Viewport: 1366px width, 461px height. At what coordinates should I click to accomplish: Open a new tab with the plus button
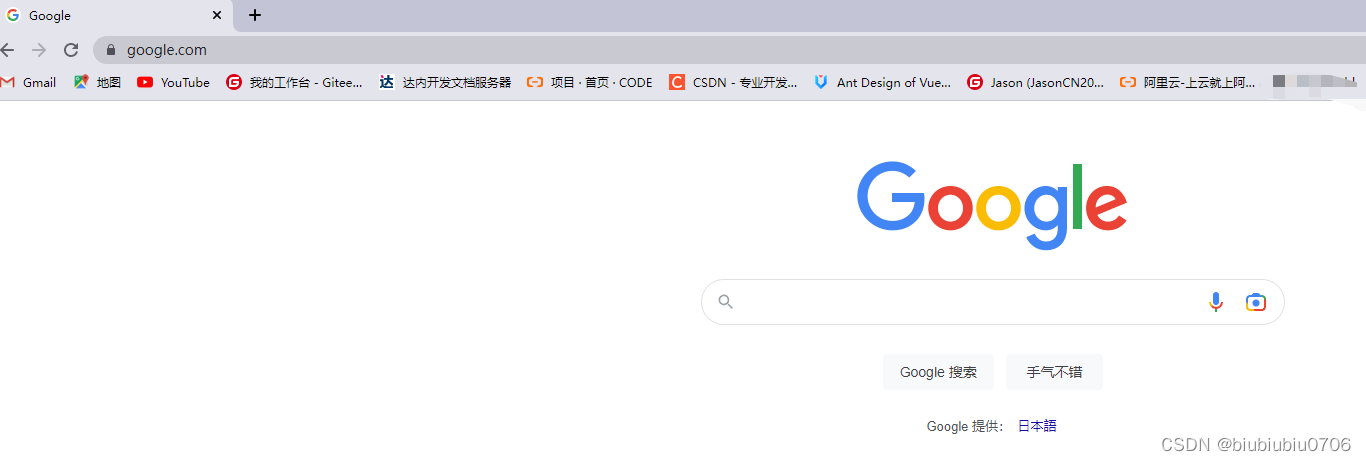click(x=255, y=15)
